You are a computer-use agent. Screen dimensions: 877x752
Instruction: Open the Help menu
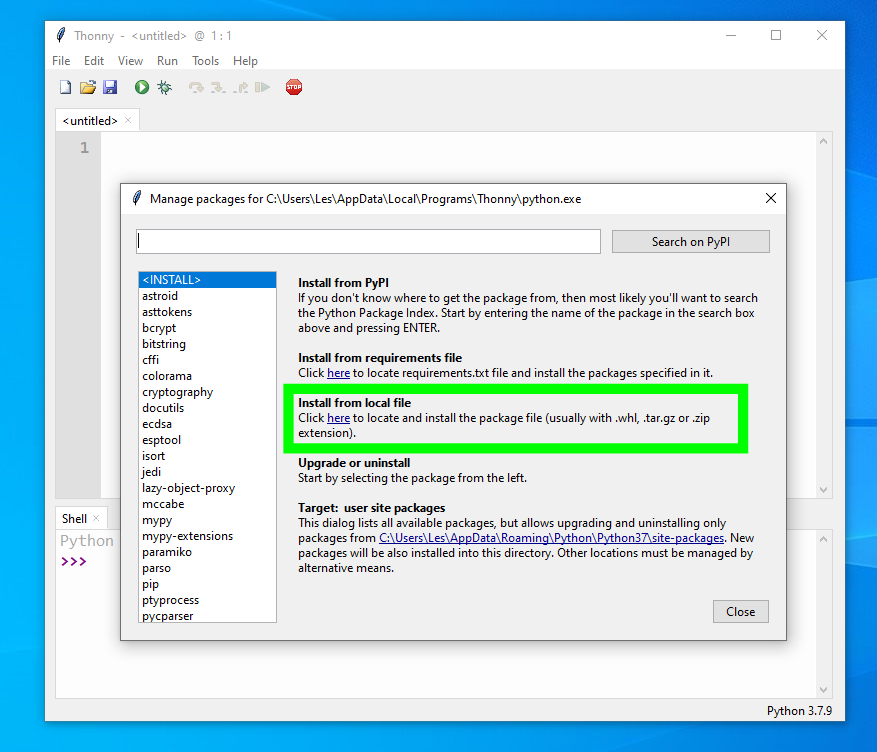coord(245,60)
